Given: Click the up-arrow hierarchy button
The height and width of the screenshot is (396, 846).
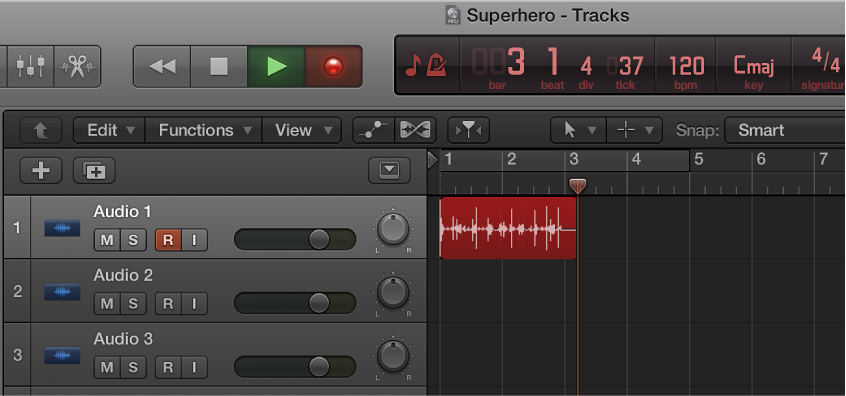Looking at the screenshot, I should pos(41,130).
